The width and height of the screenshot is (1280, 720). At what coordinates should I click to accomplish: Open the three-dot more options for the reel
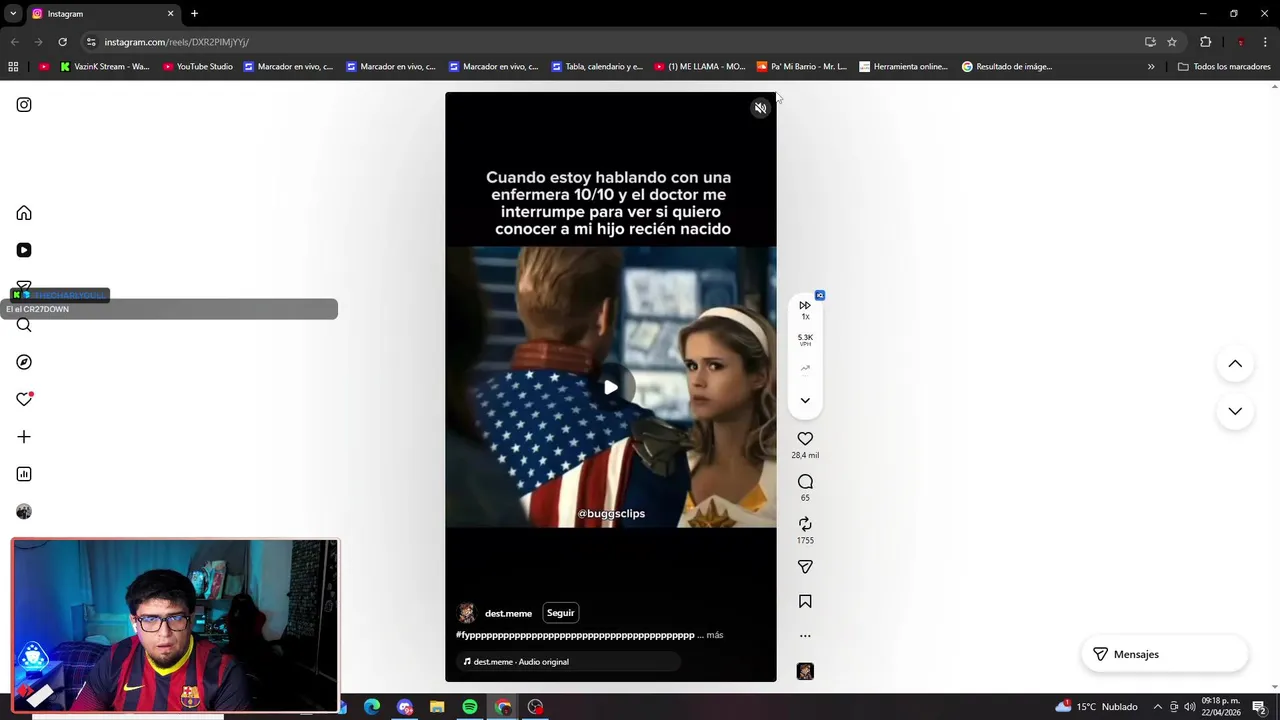(x=805, y=636)
